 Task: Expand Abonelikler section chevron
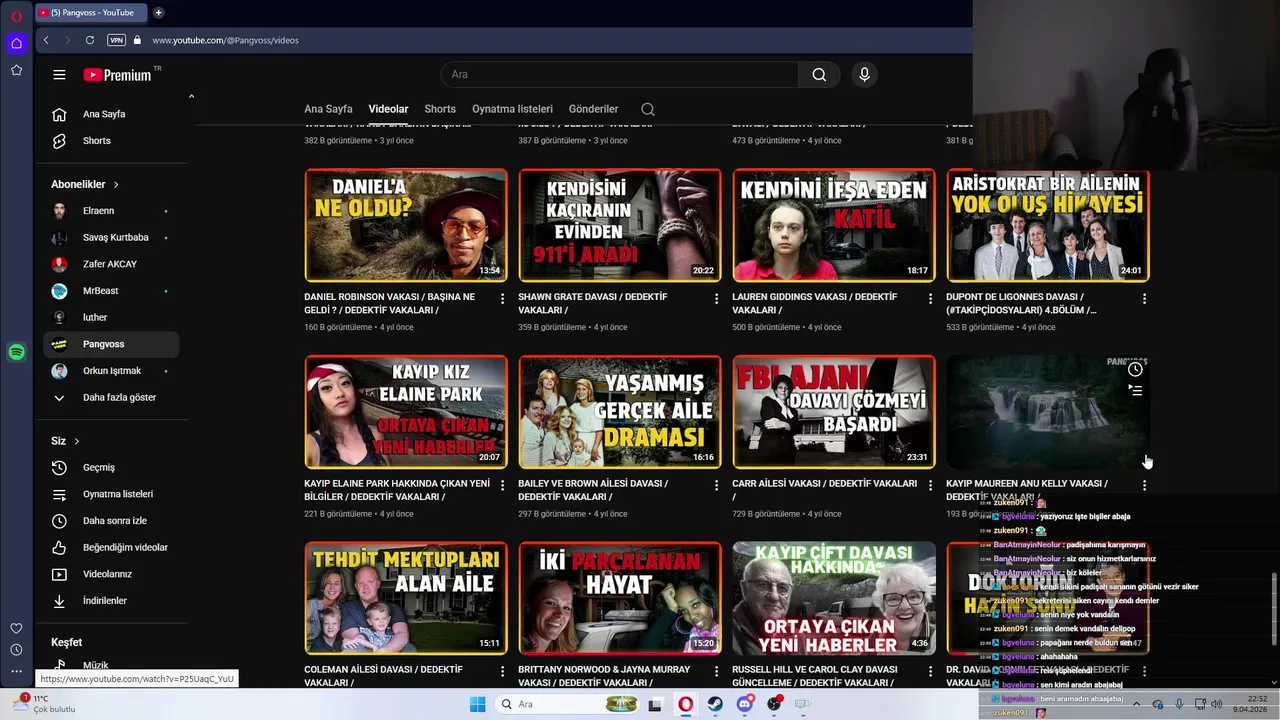coord(116,185)
